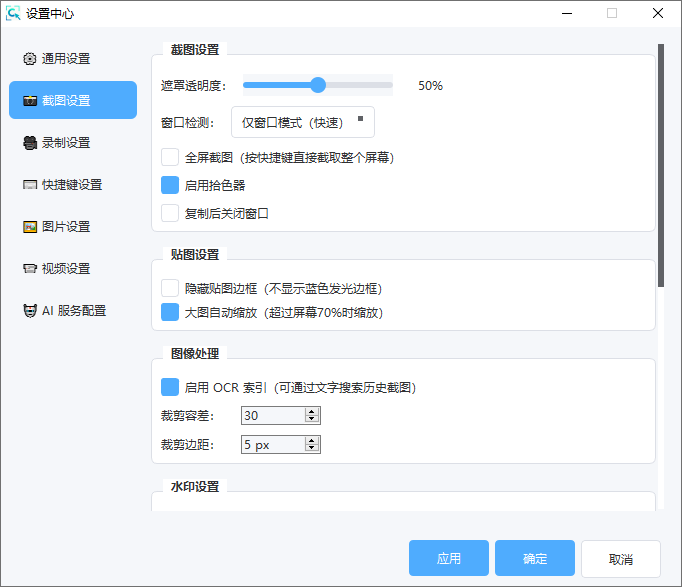Click the gear icon beside 通用设置
The width and height of the screenshot is (682, 587).
point(30,59)
